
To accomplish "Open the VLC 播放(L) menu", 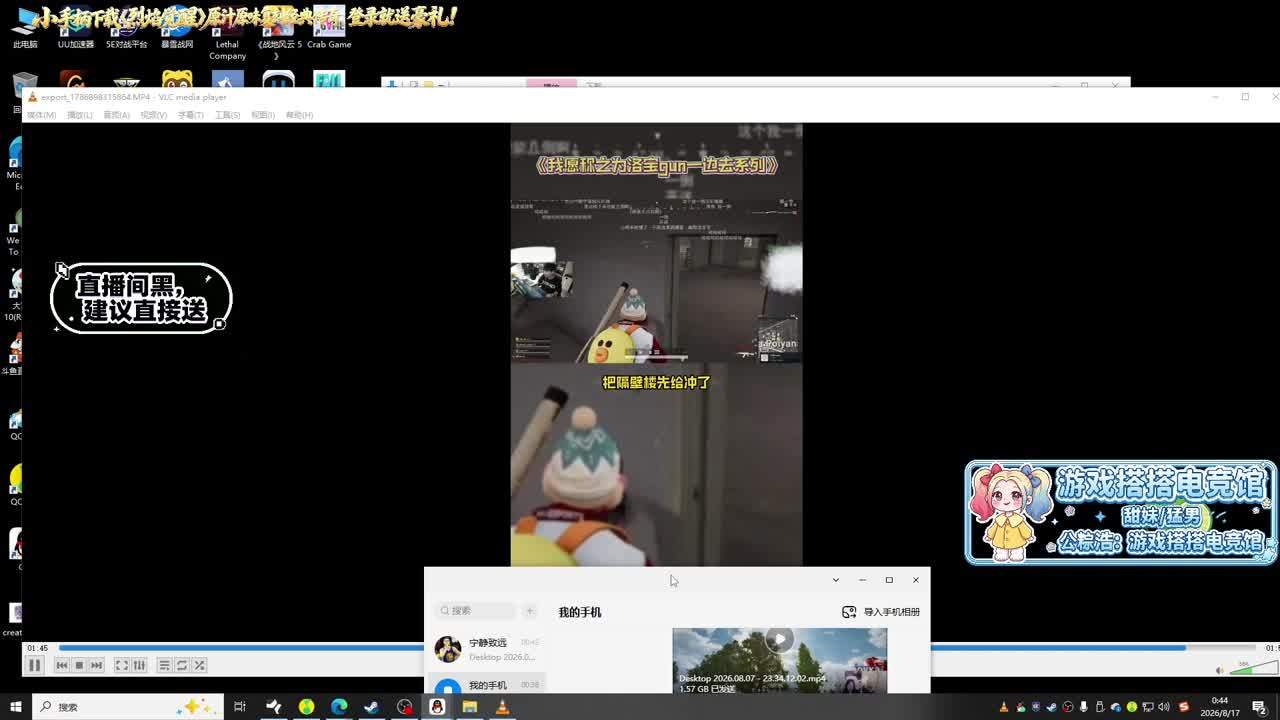I will tap(79, 115).
